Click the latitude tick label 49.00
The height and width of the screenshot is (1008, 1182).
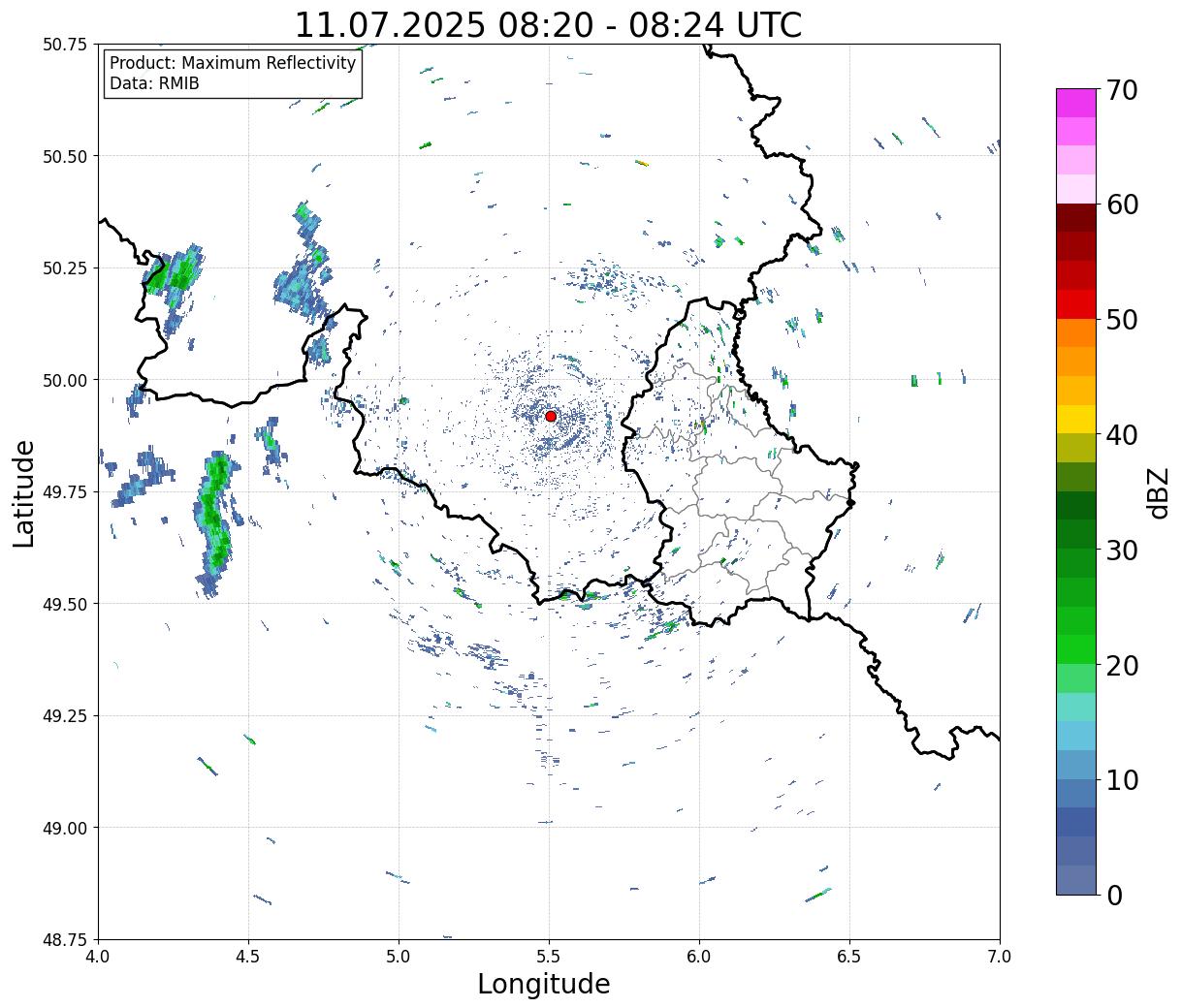click(65, 828)
